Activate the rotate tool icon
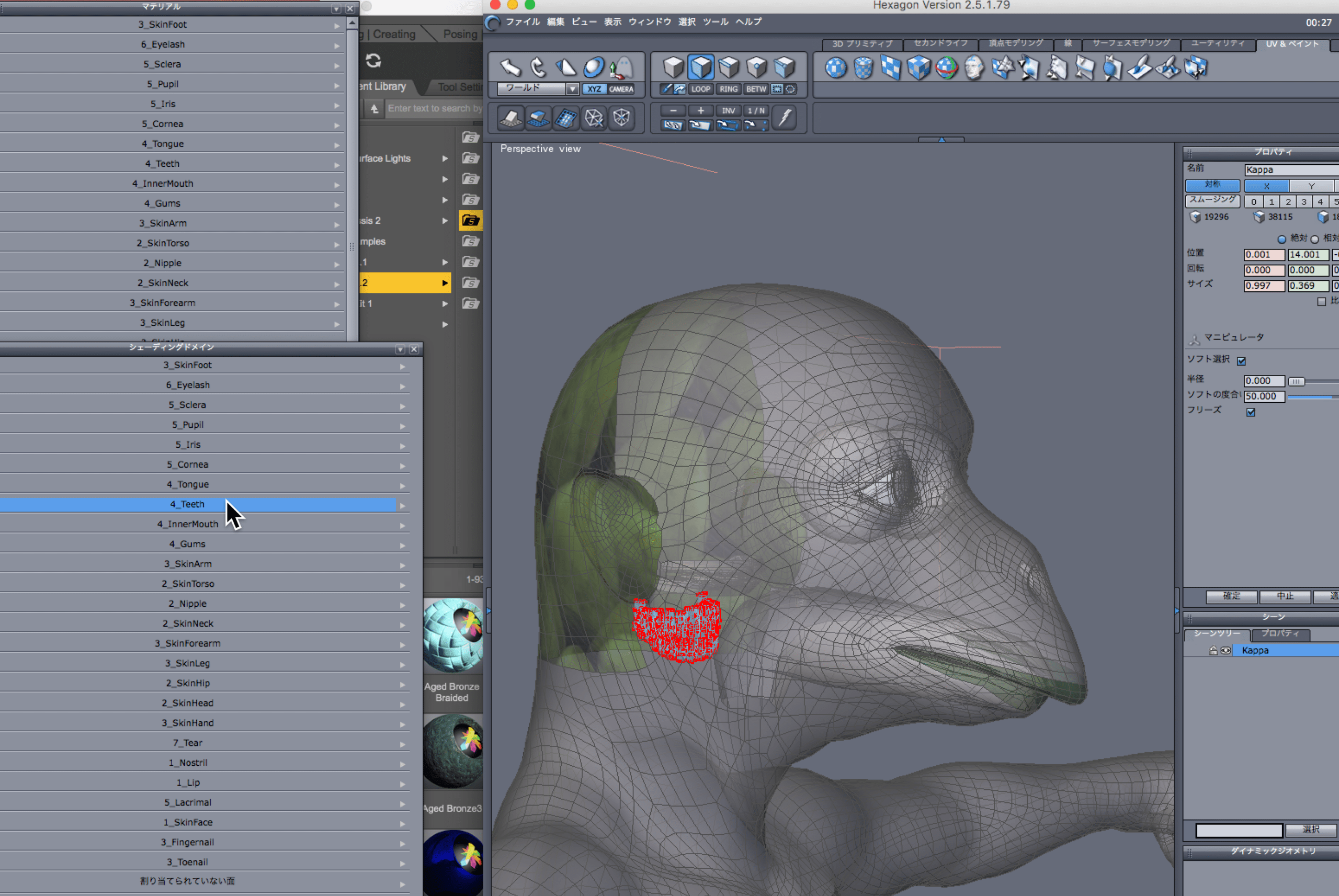1339x896 pixels. coord(538,67)
